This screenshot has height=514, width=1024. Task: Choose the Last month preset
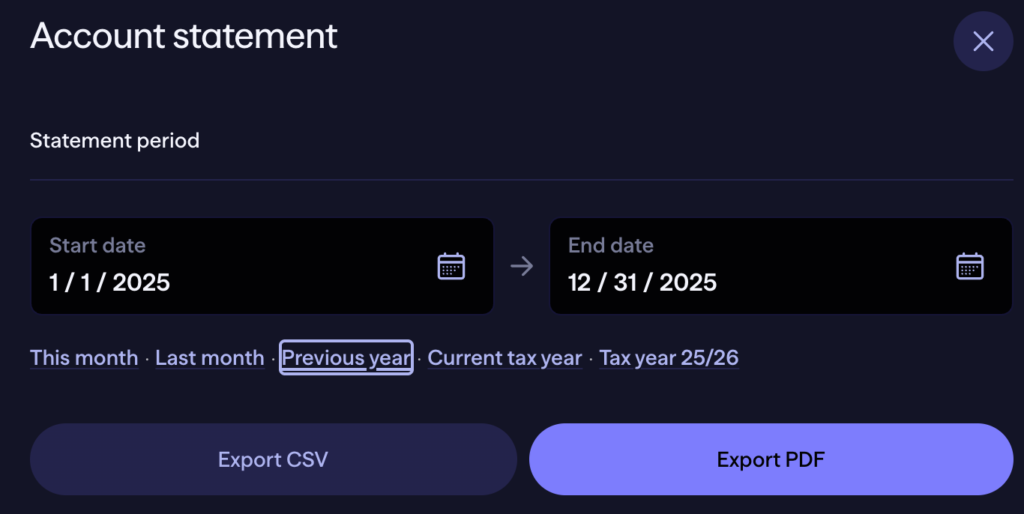pyautogui.click(x=210, y=358)
